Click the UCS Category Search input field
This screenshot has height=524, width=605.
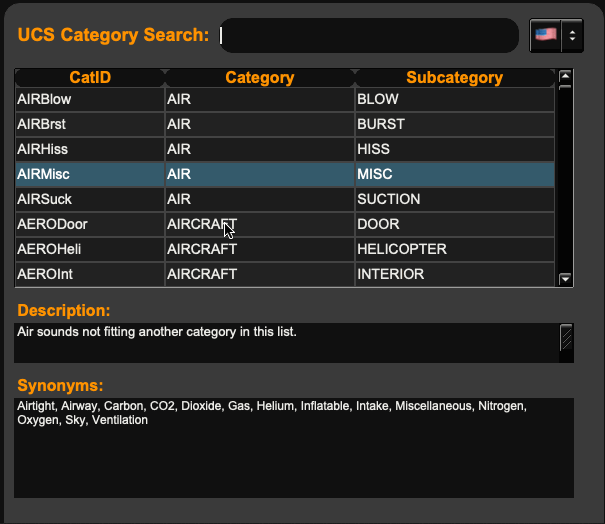coord(370,36)
